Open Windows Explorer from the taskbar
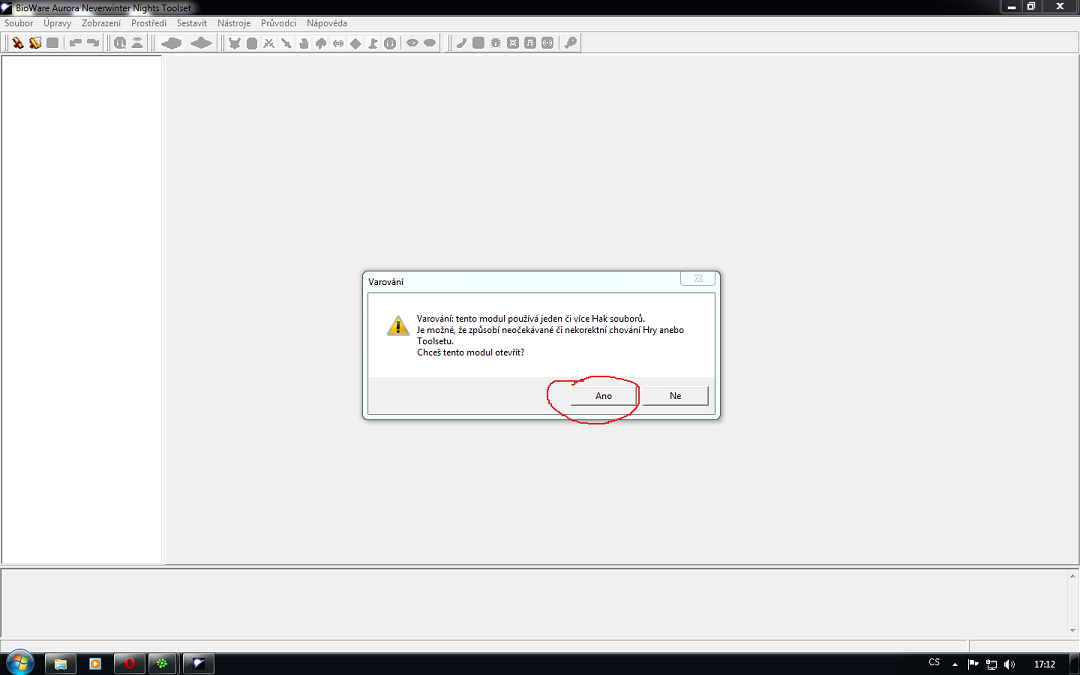 60,663
